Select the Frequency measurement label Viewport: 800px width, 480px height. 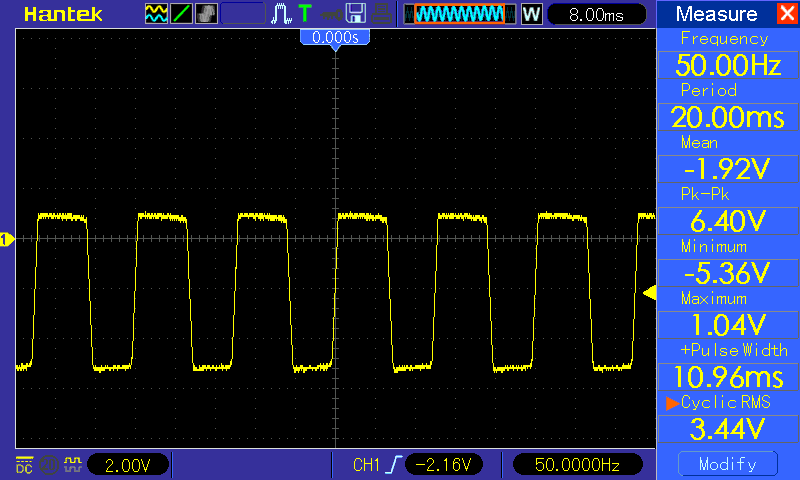coord(724,39)
